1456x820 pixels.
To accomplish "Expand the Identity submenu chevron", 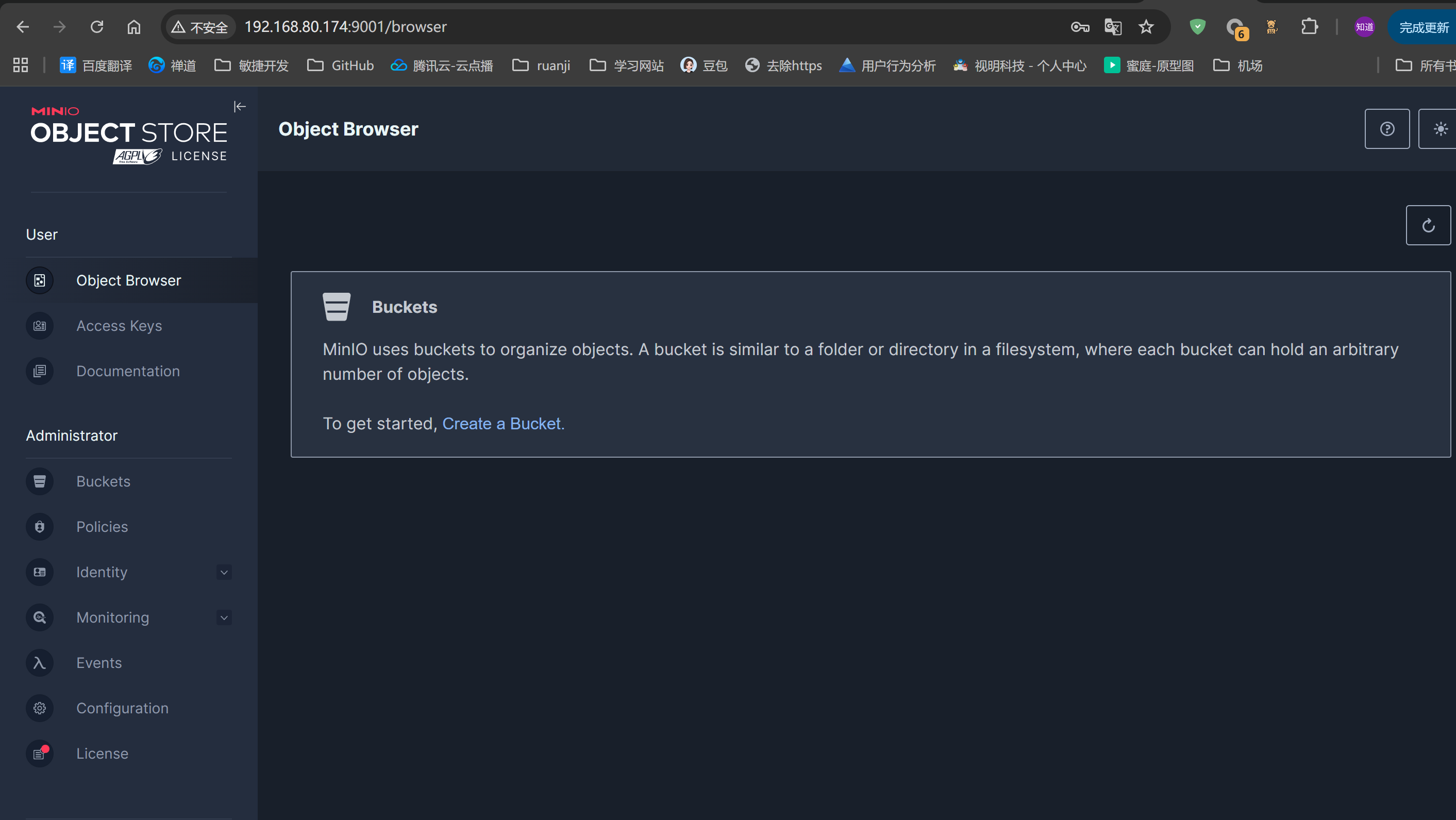I will click(224, 572).
